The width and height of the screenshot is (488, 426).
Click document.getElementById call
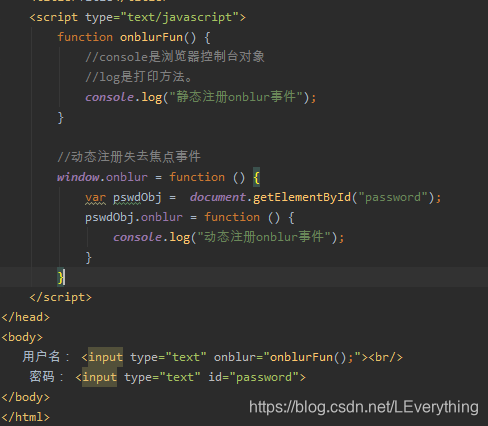[x=270, y=197]
